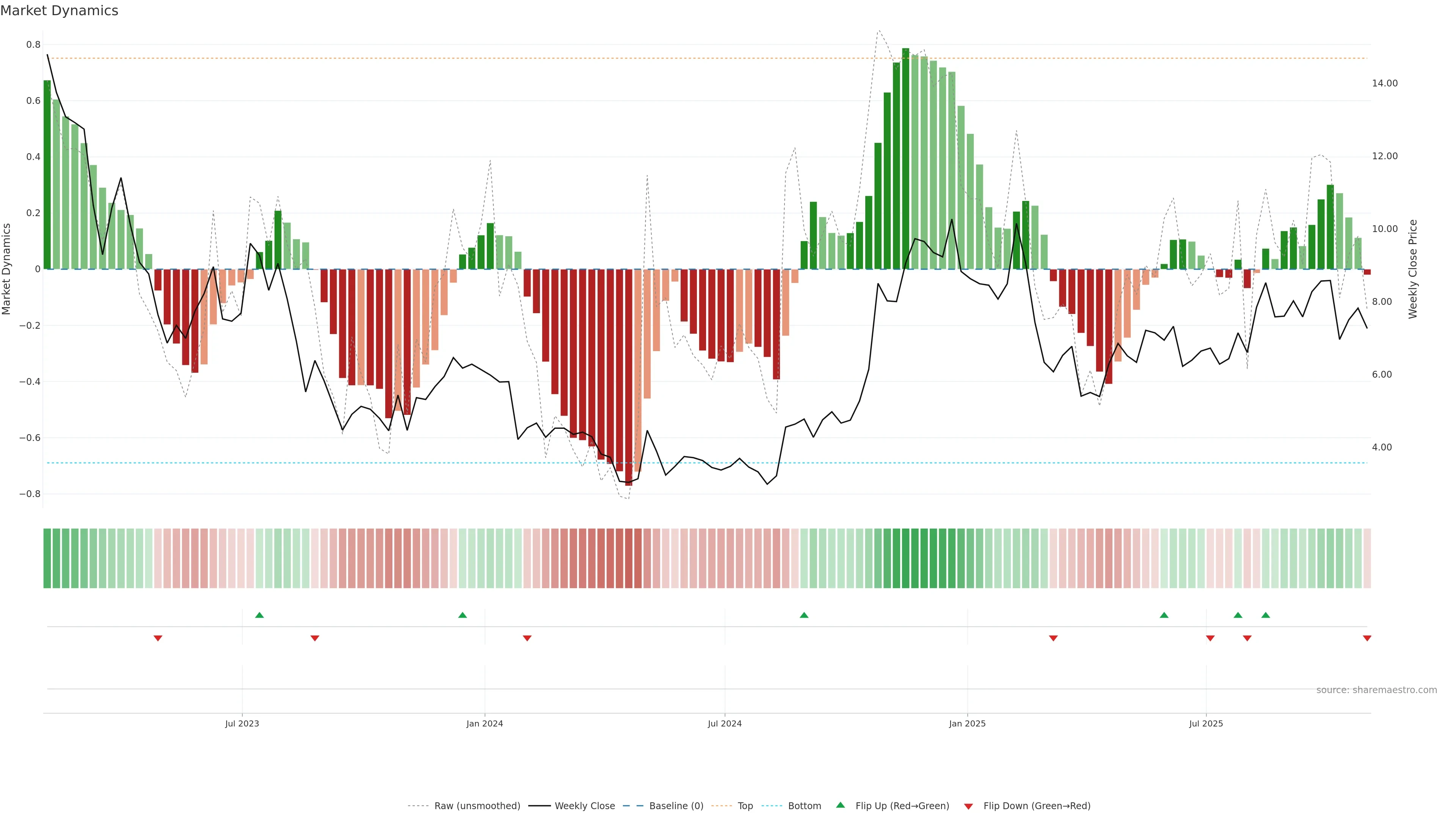The image size is (1456, 819).
Task: Toggle Top threshold legend entry
Action: tap(745, 806)
